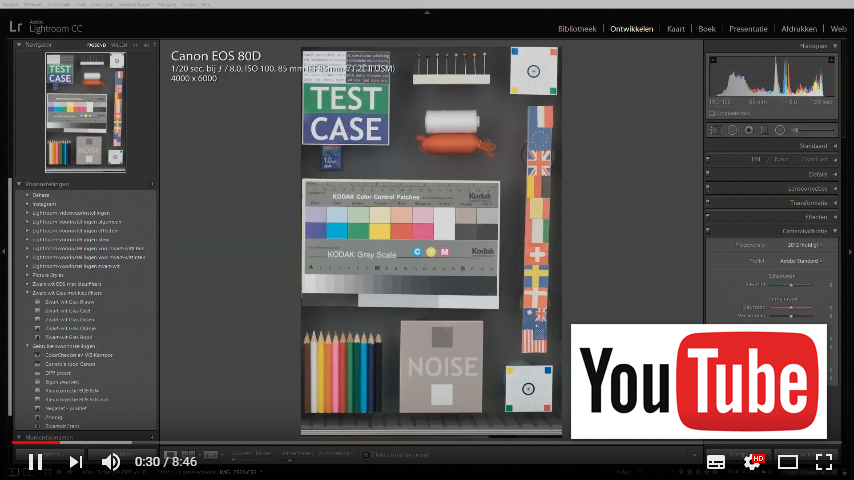The image size is (854, 480).
Task: Switch to theater mode
Action: (x=788, y=462)
